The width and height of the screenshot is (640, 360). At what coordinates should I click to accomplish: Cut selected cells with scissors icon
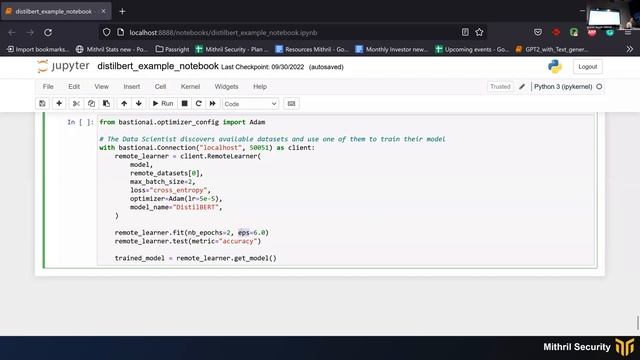pyautogui.click(x=76, y=104)
